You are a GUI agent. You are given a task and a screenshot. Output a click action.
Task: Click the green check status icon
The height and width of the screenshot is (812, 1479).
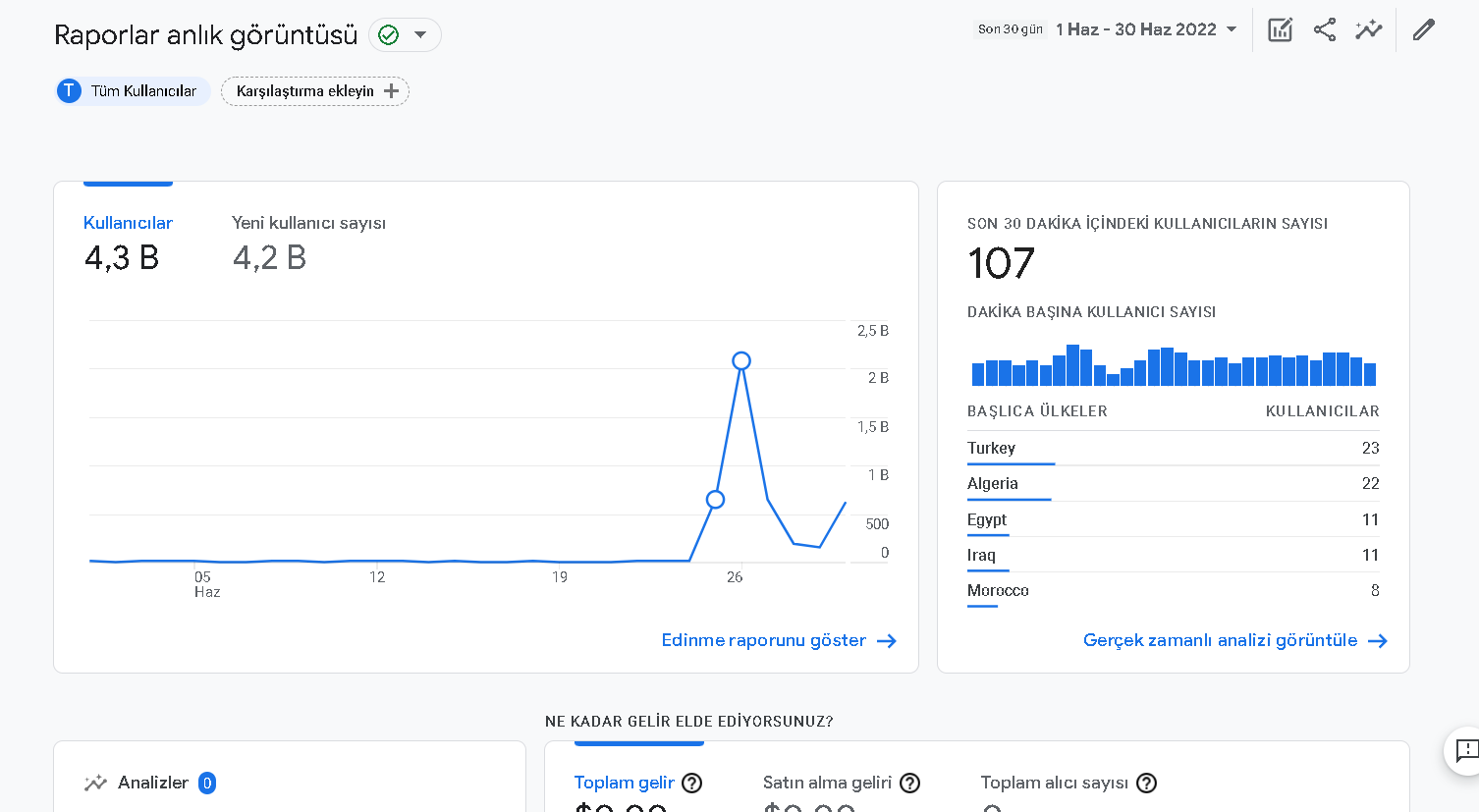point(389,35)
